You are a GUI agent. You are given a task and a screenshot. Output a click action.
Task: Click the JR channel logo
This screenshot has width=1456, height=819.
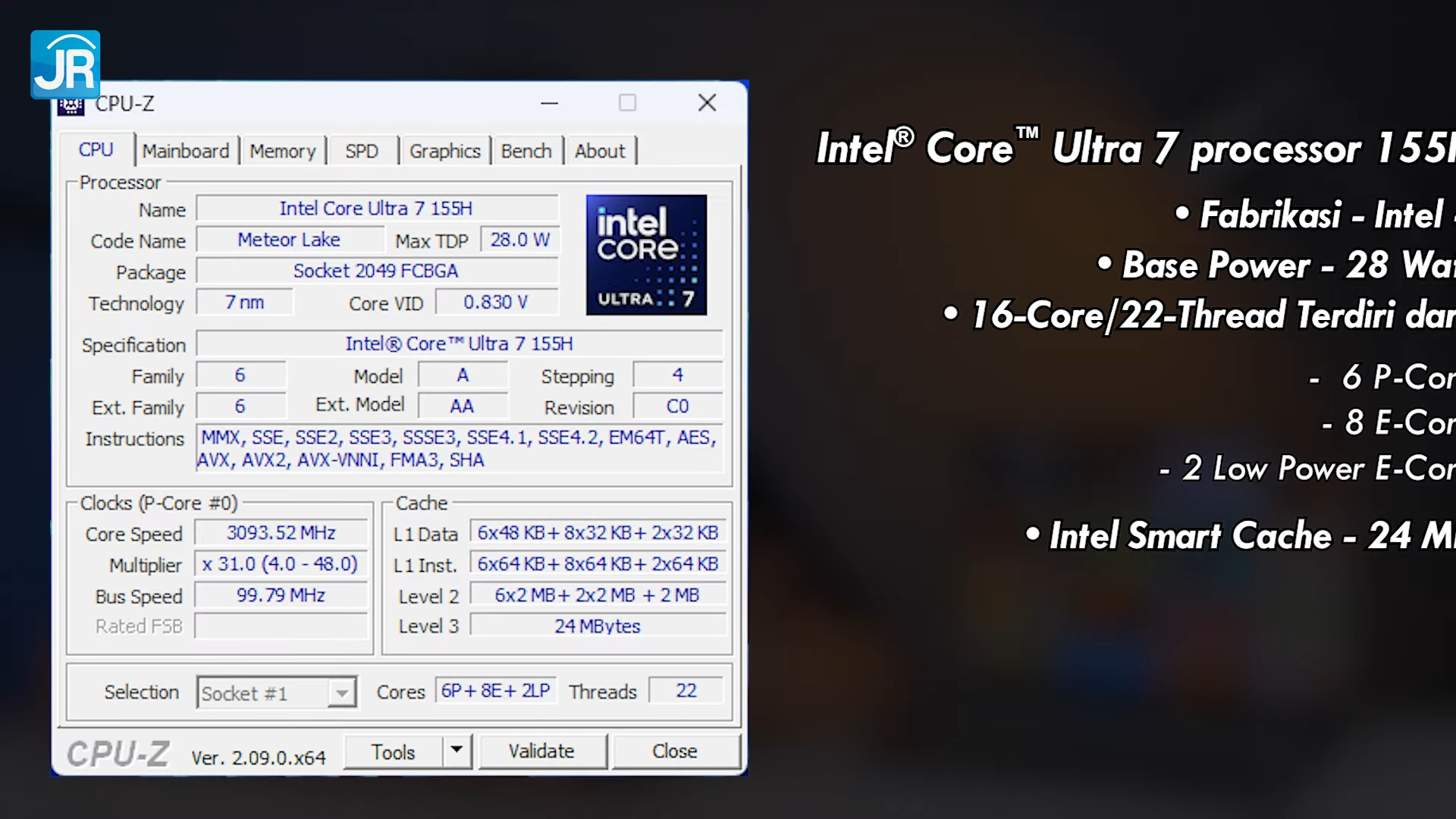pos(65,64)
